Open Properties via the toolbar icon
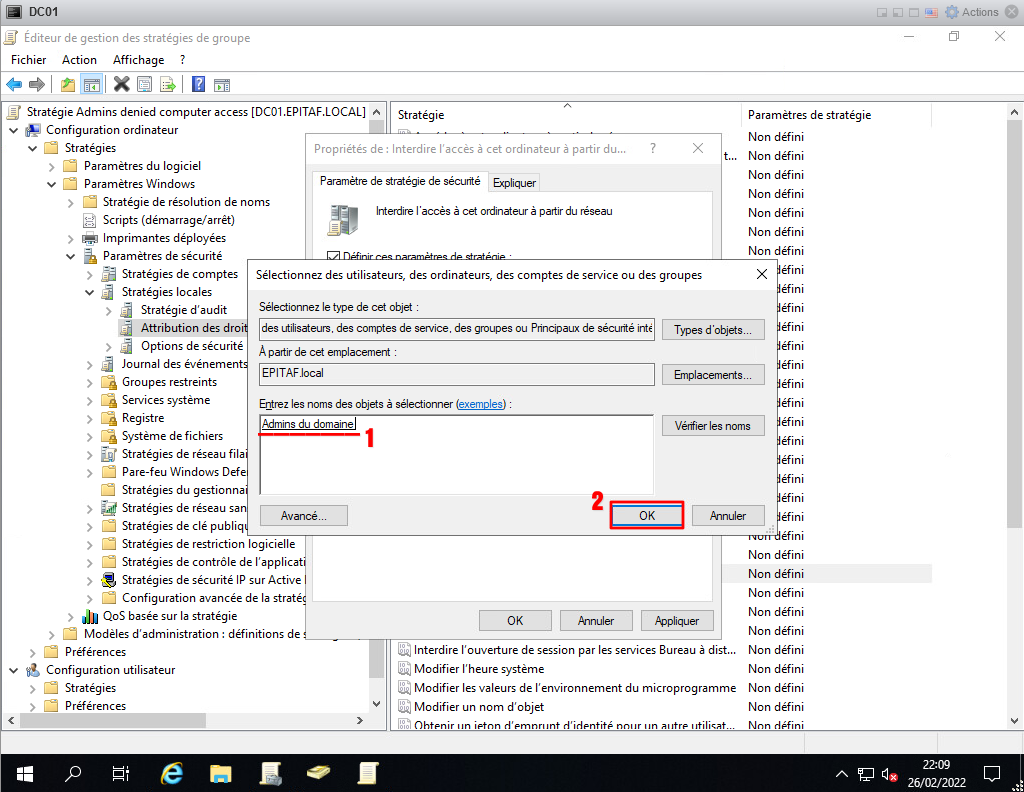The width and height of the screenshot is (1024, 792). [145, 84]
